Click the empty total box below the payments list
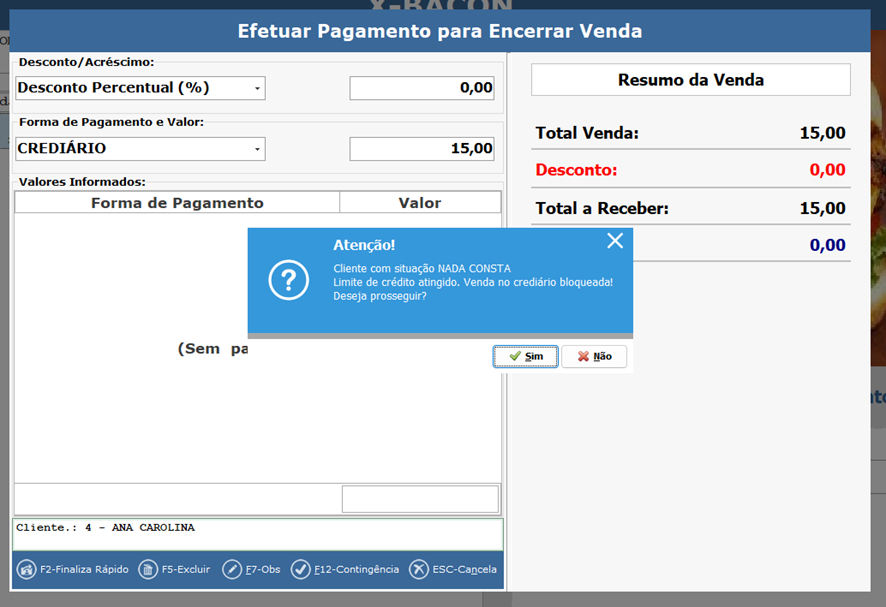This screenshot has width=886, height=607. click(x=420, y=499)
